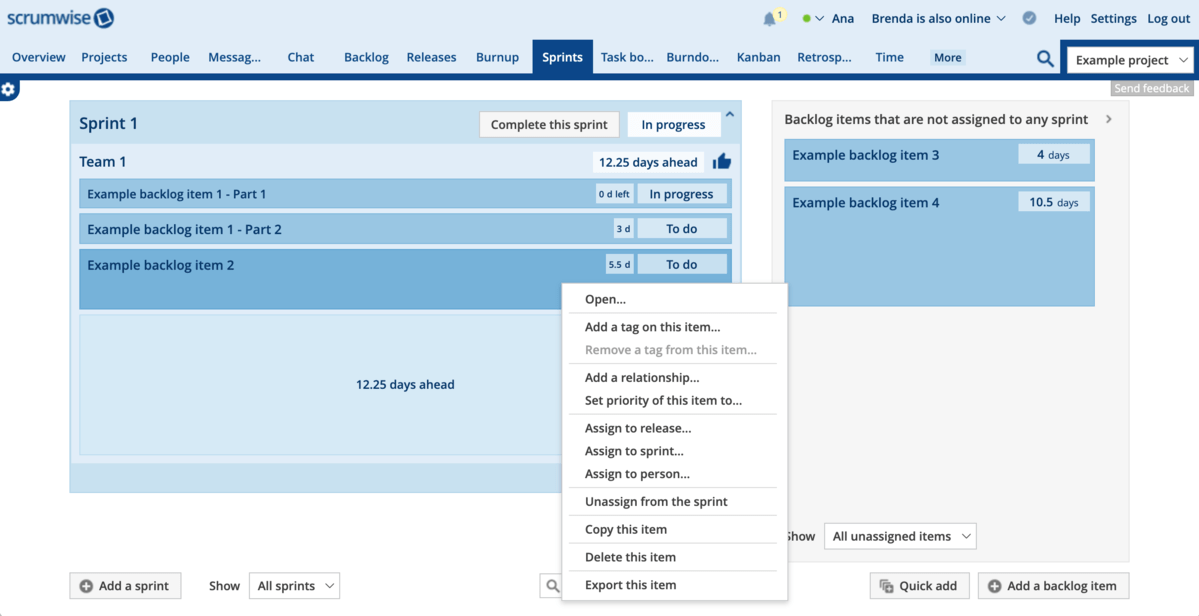Screen dimensions: 1199x616
Task: Open the All sprints dropdown
Action: point(294,585)
